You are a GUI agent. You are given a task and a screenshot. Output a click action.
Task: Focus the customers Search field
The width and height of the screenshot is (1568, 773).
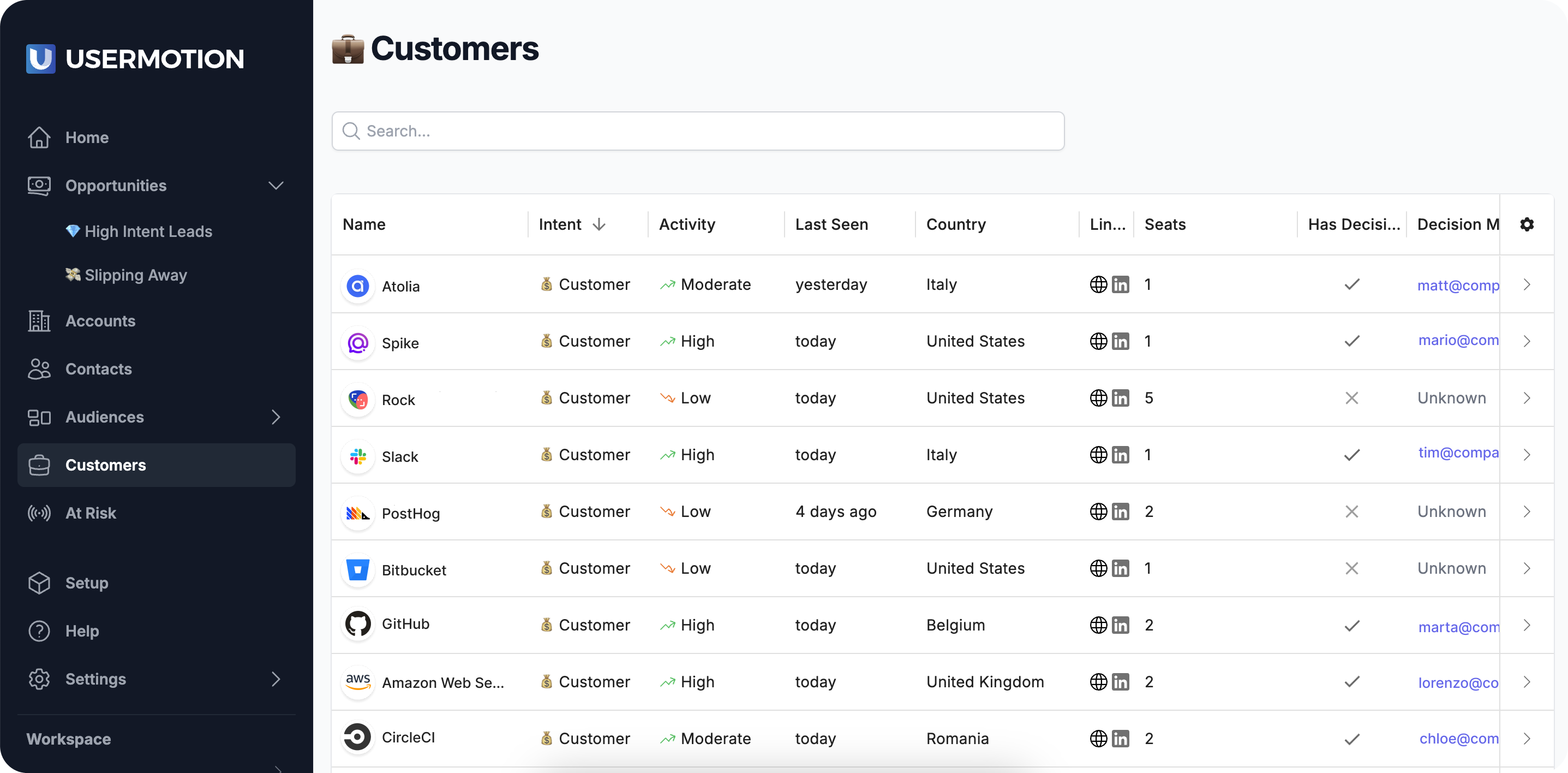(698, 131)
